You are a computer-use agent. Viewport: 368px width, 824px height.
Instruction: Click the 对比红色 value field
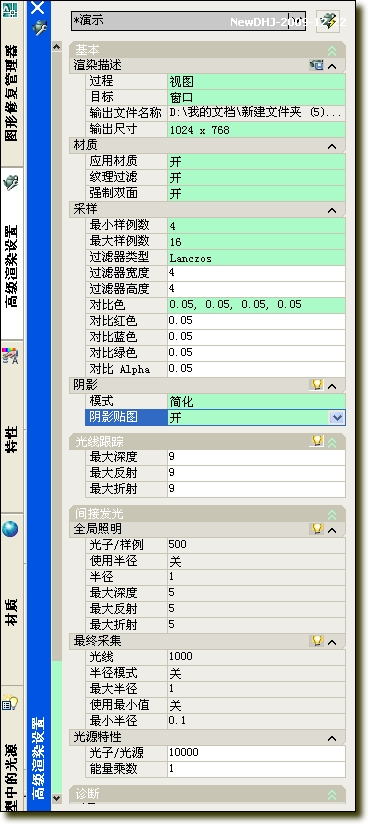[257, 321]
